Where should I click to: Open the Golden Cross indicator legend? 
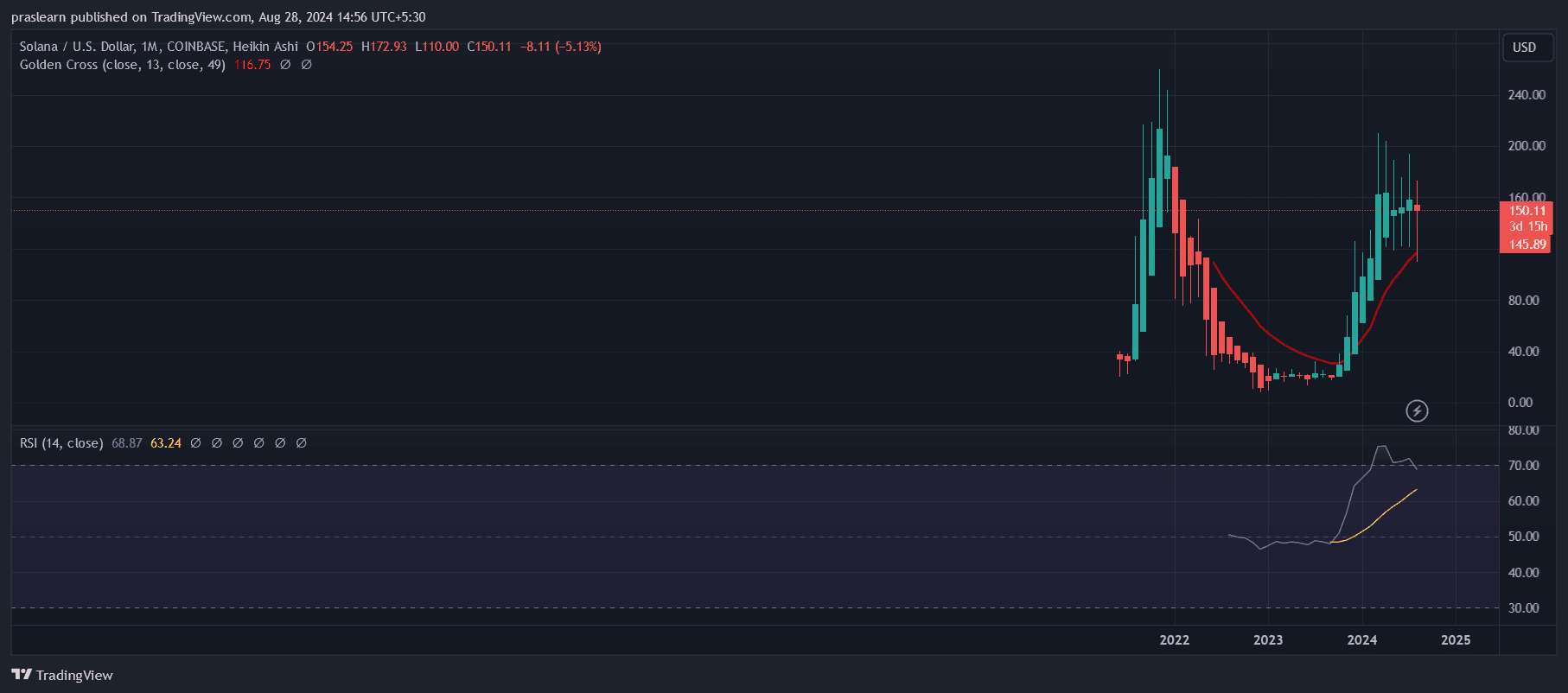coord(123,65)
